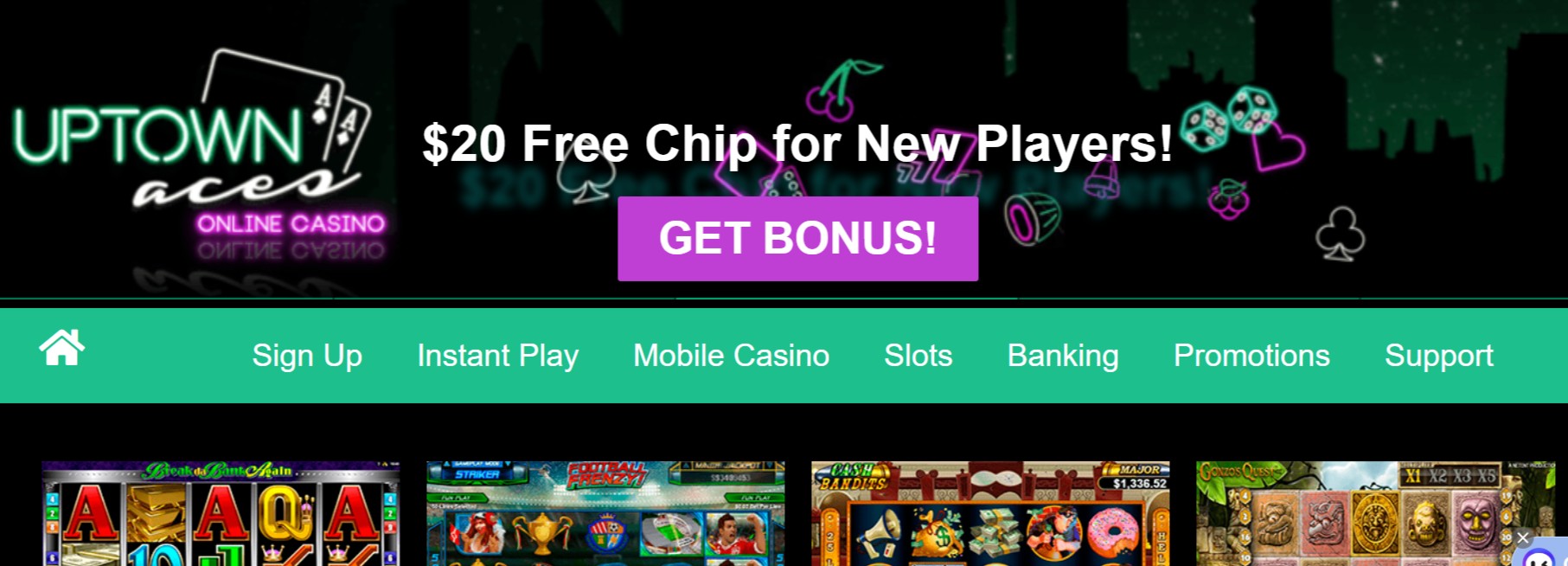
Task: Click the Uptown Aces casino logo
Action: coord(199,156)
